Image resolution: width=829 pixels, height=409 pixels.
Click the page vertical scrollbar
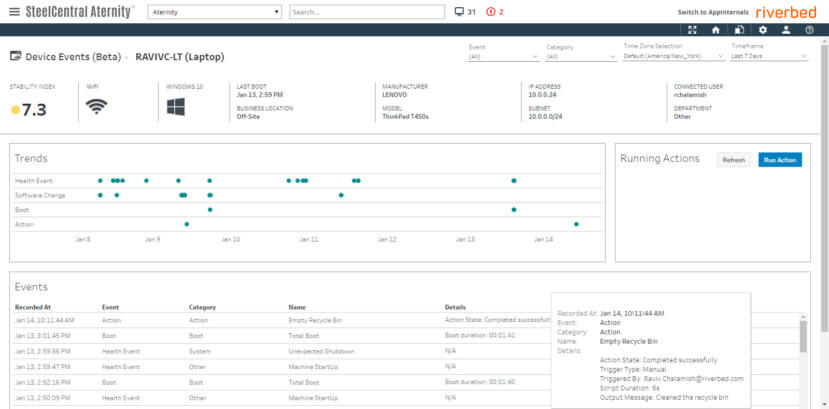(824, 188)
